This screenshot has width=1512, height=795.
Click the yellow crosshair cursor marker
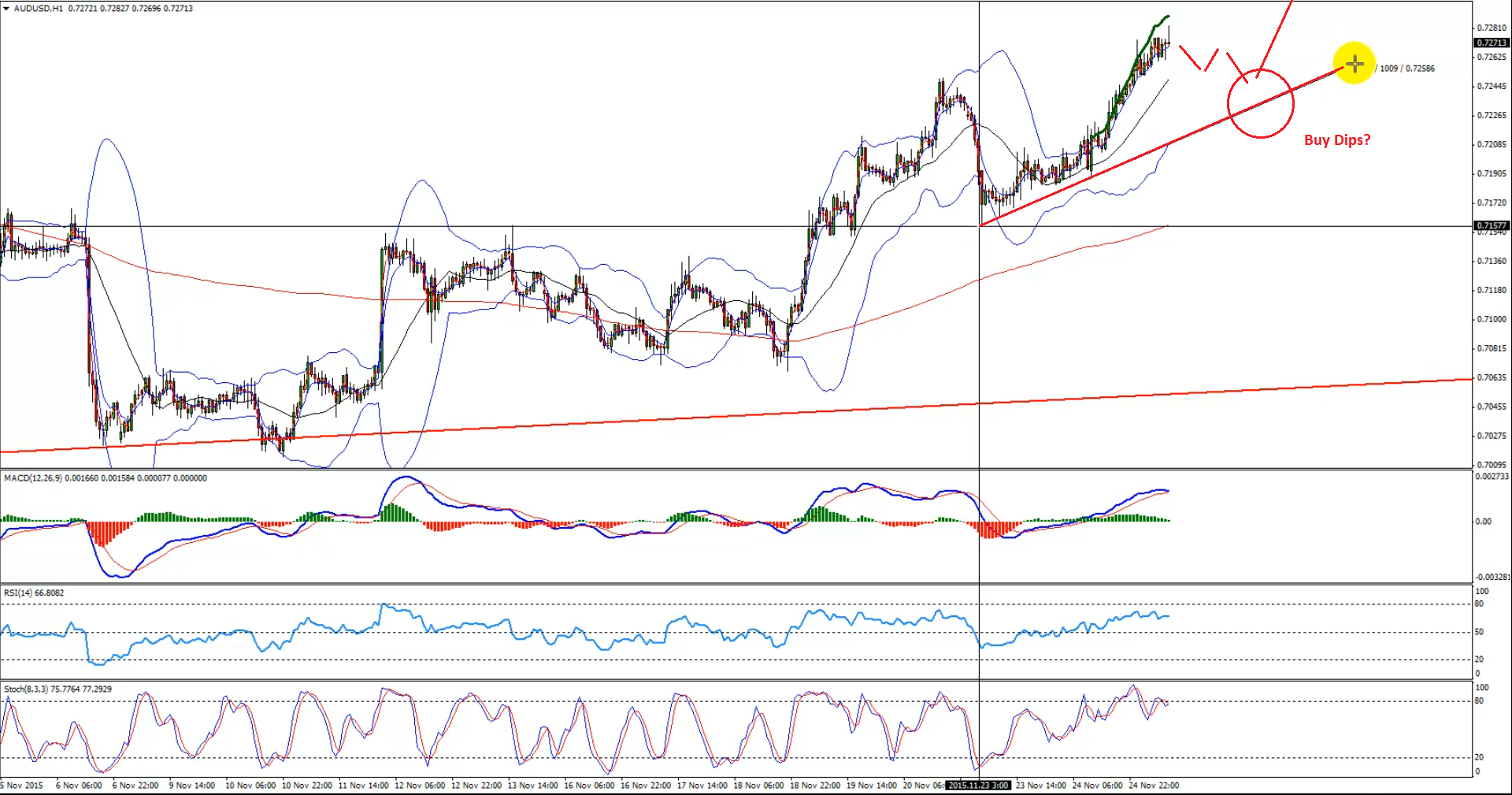coord(1354,64)
